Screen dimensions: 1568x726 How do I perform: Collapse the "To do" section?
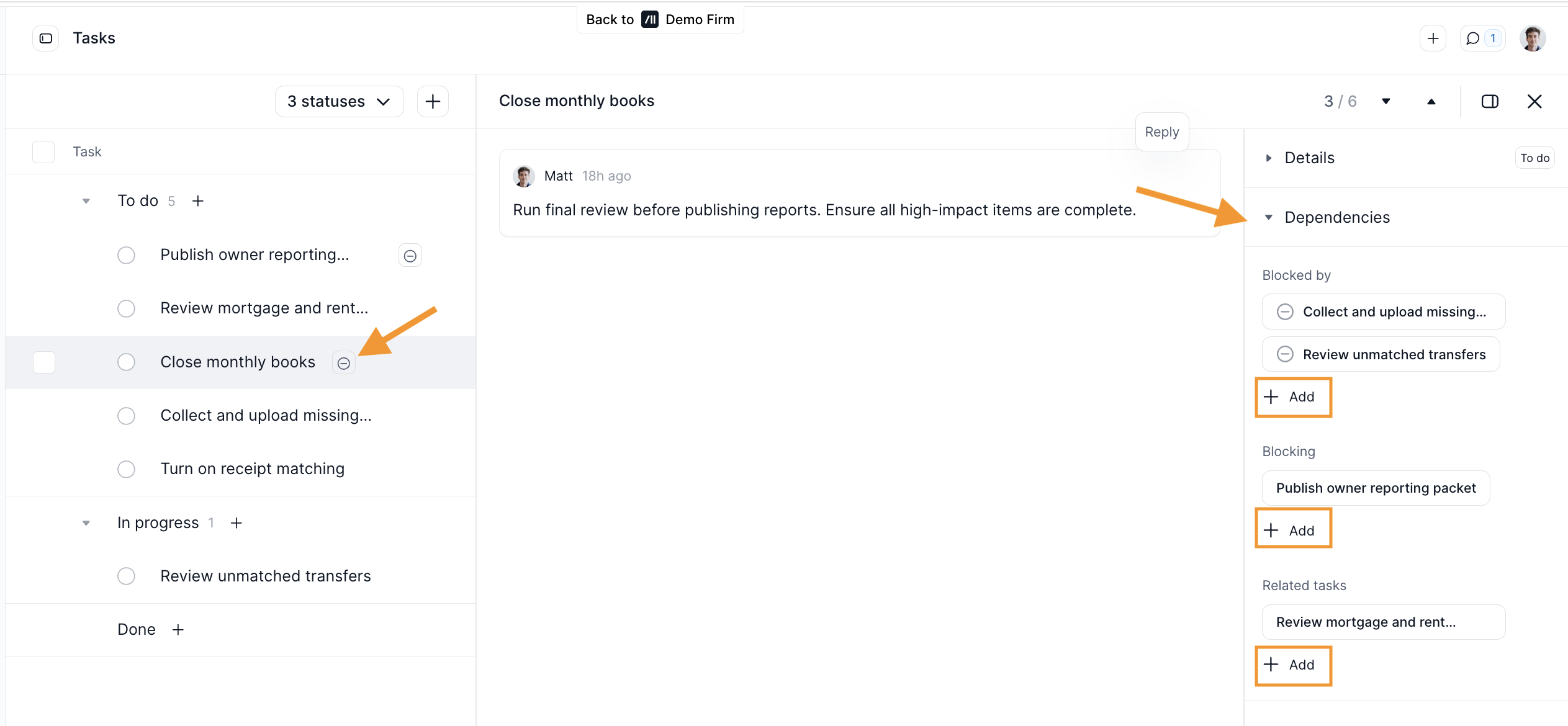pos(86,201)
